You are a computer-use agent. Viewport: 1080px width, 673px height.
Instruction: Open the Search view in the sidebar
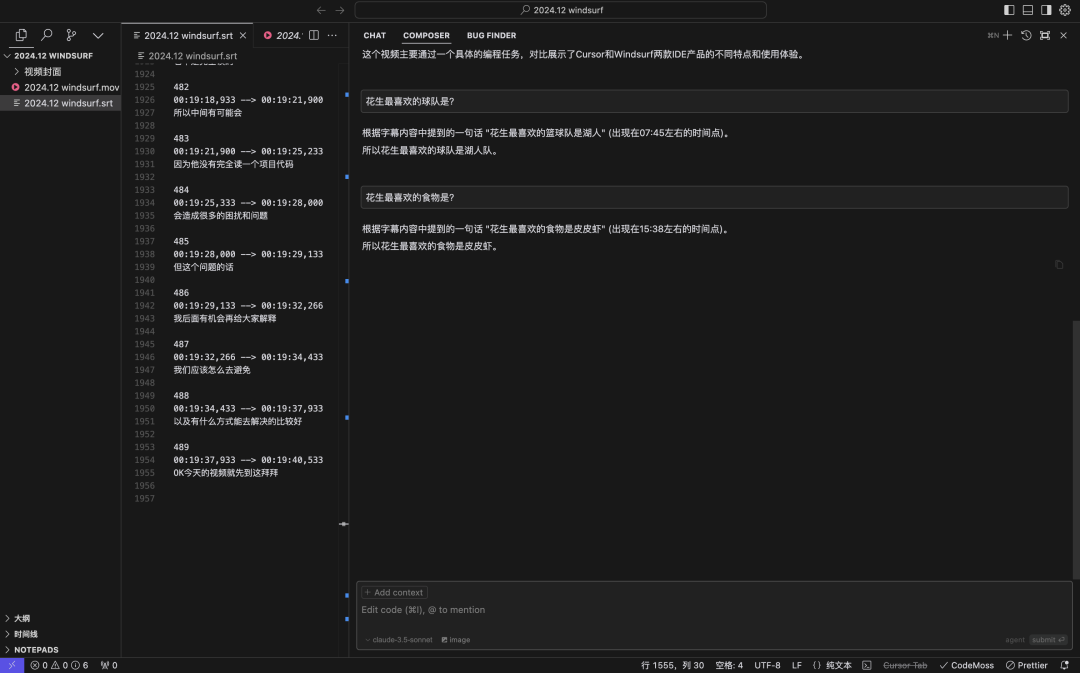(46, 35)
